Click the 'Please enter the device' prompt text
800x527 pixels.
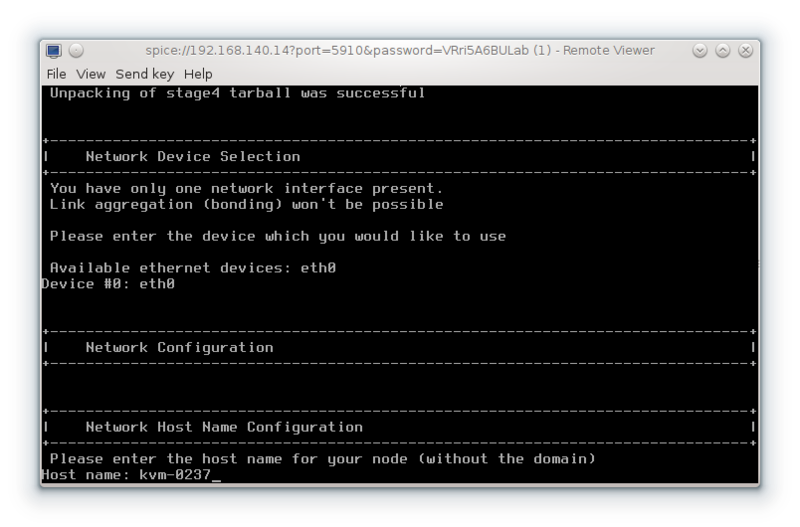pos(277,236)
